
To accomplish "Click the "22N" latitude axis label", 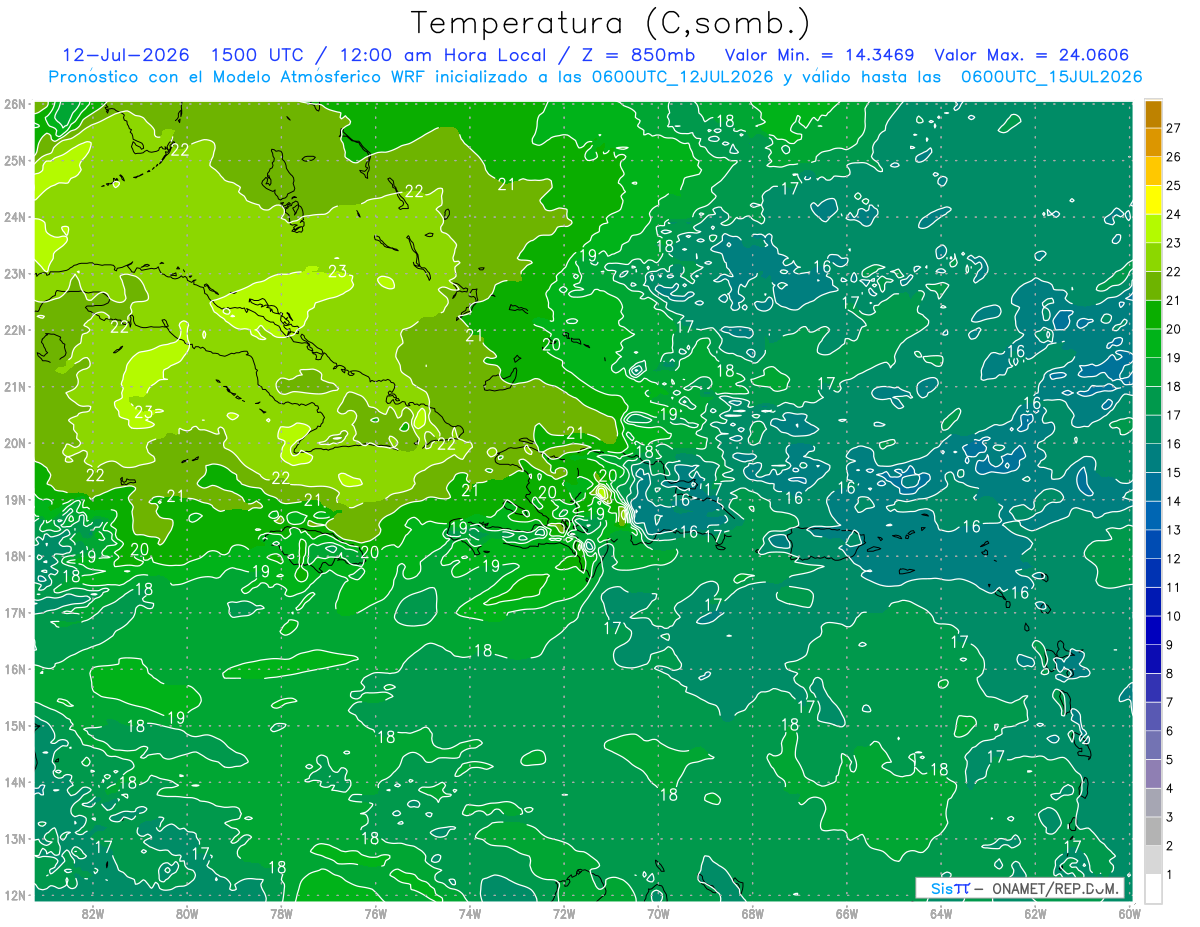I will click(x=14, y=330).
